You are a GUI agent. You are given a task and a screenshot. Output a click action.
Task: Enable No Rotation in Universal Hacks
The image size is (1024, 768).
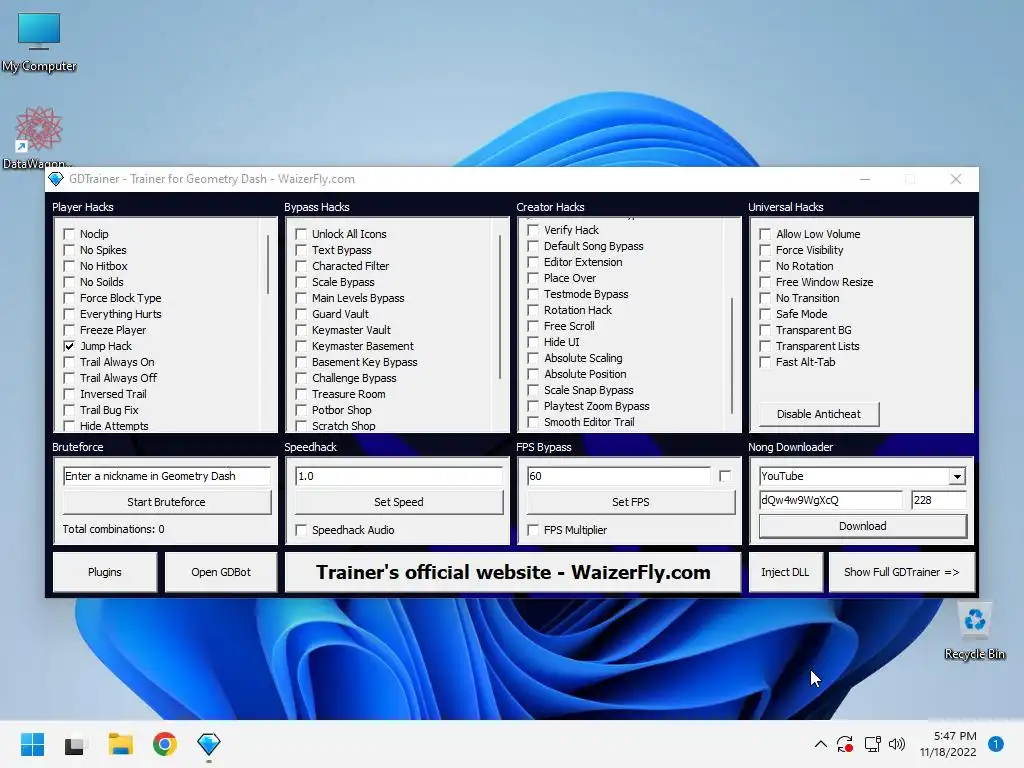point(765,266)
